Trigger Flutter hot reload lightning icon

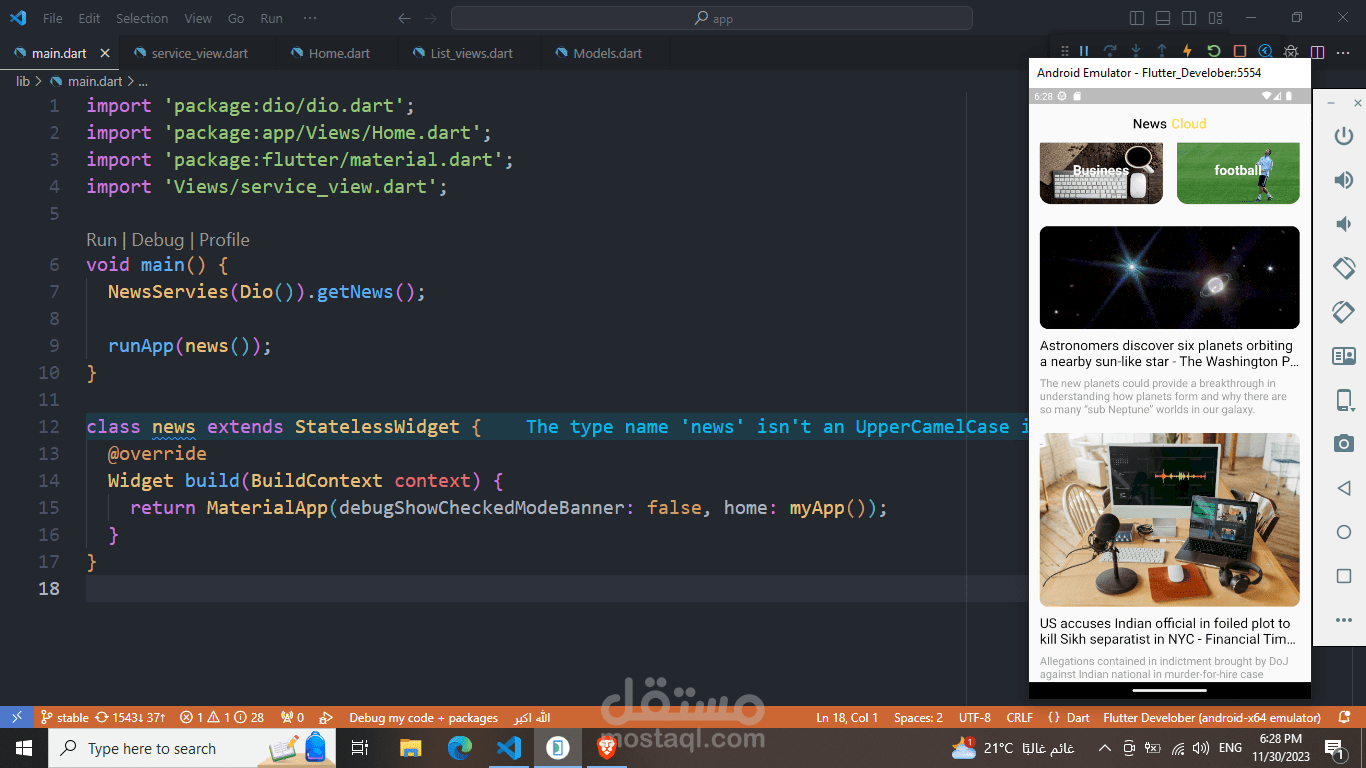coord(1187,51)
